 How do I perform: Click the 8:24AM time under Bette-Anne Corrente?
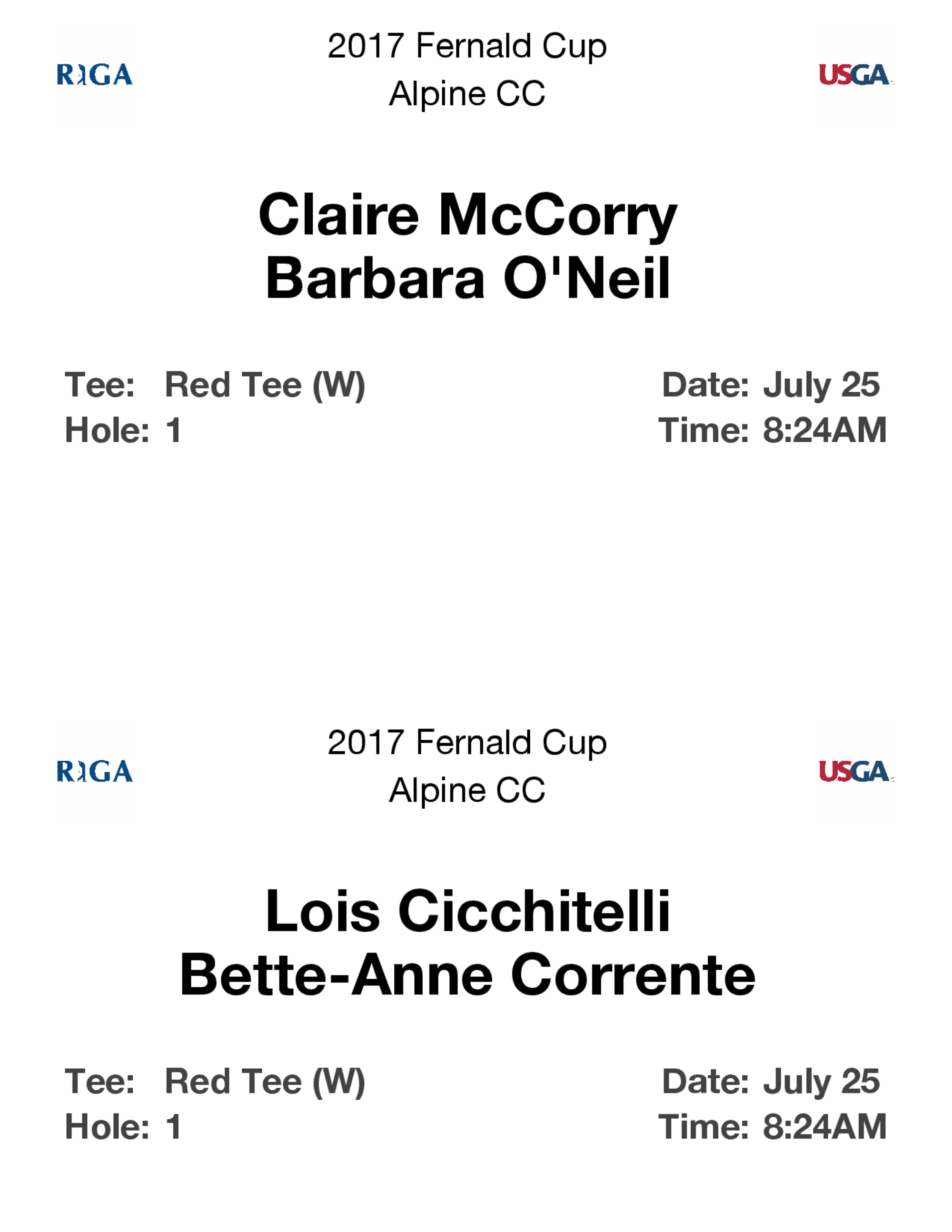click(x=824, y=1126)
